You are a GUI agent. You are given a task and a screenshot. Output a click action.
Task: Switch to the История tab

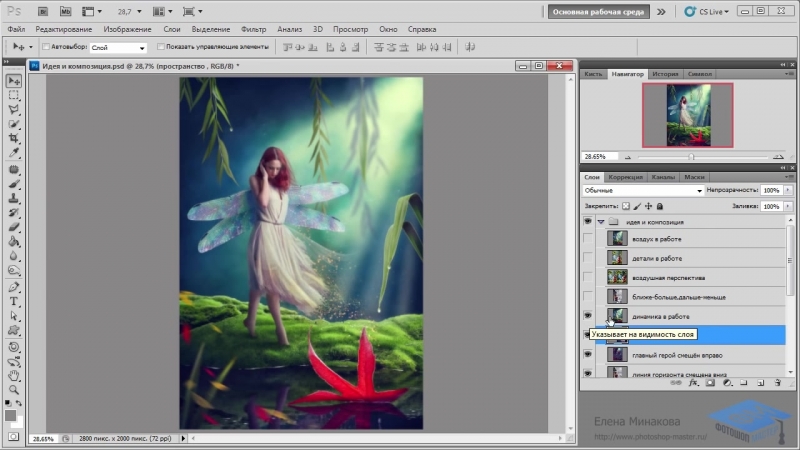(x=665, y=74)
